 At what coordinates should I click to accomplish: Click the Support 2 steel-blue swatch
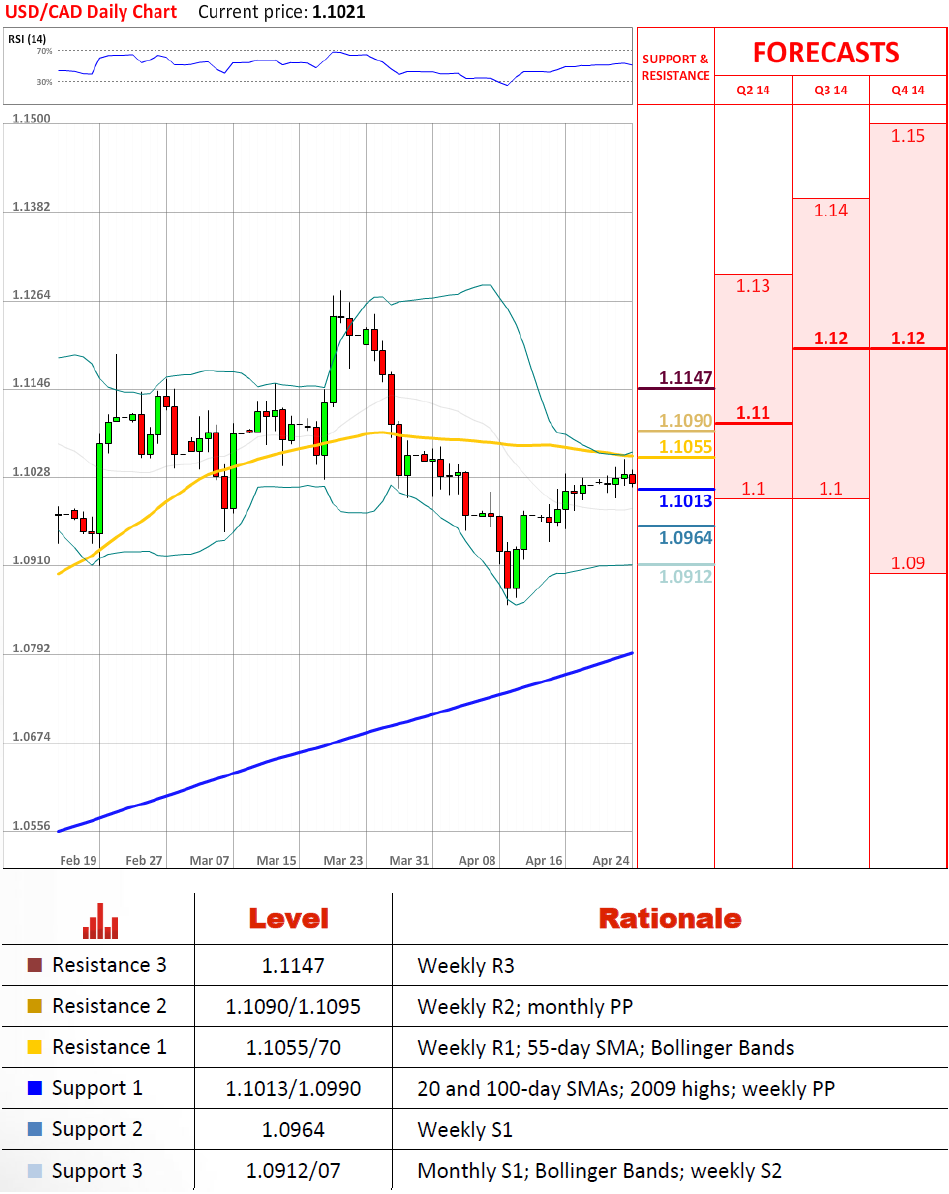(x=34, y=1129)
